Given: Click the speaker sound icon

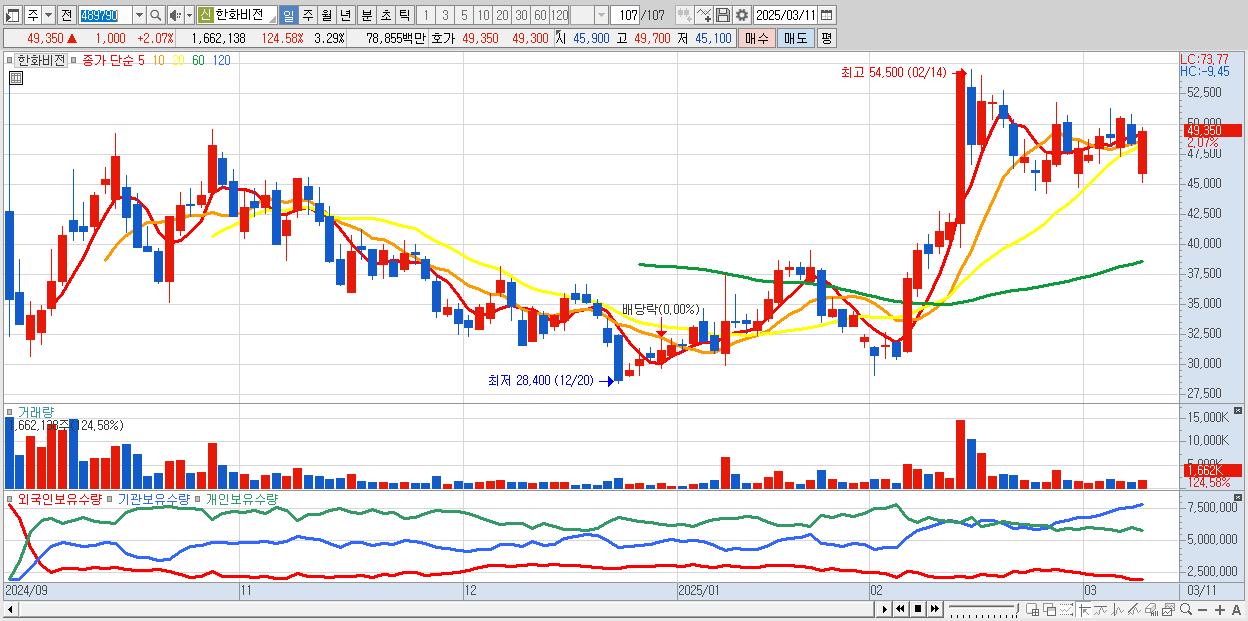Looking at the screenshot, I should 175,15.
